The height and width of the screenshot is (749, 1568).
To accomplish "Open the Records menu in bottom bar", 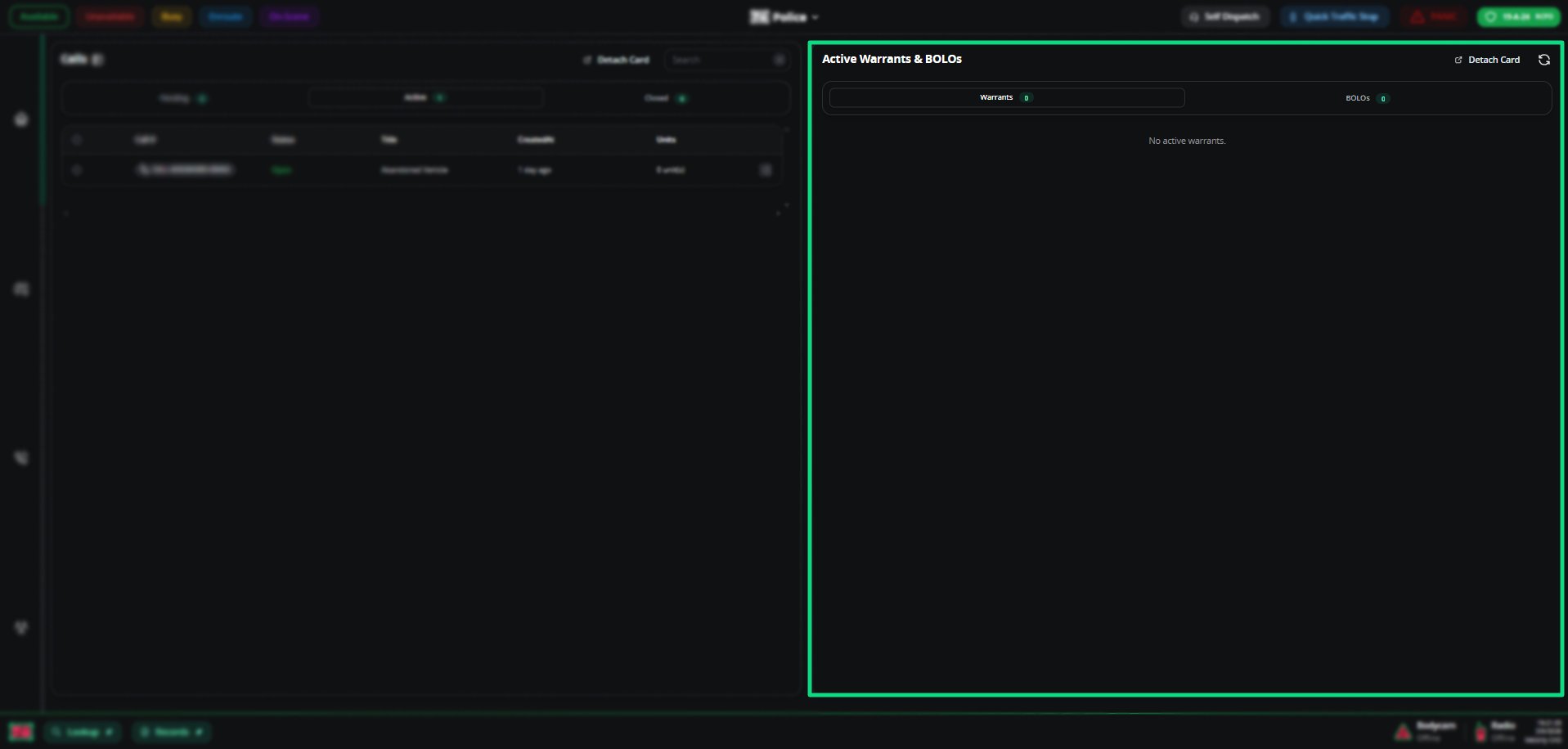I will 171,732.
